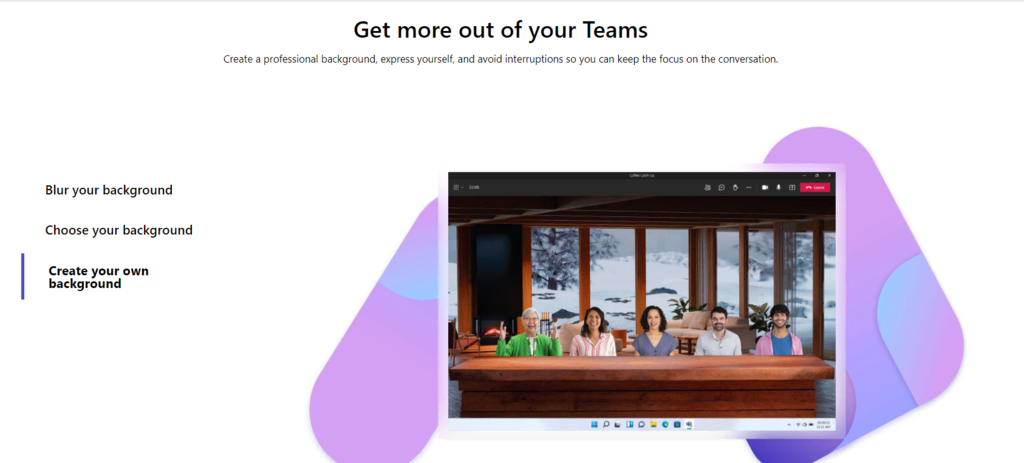Image resolution: width=1024 pixels, height=463 pixels.
Task: Click the Teams app icon in the taskbar
Action: 689,424
